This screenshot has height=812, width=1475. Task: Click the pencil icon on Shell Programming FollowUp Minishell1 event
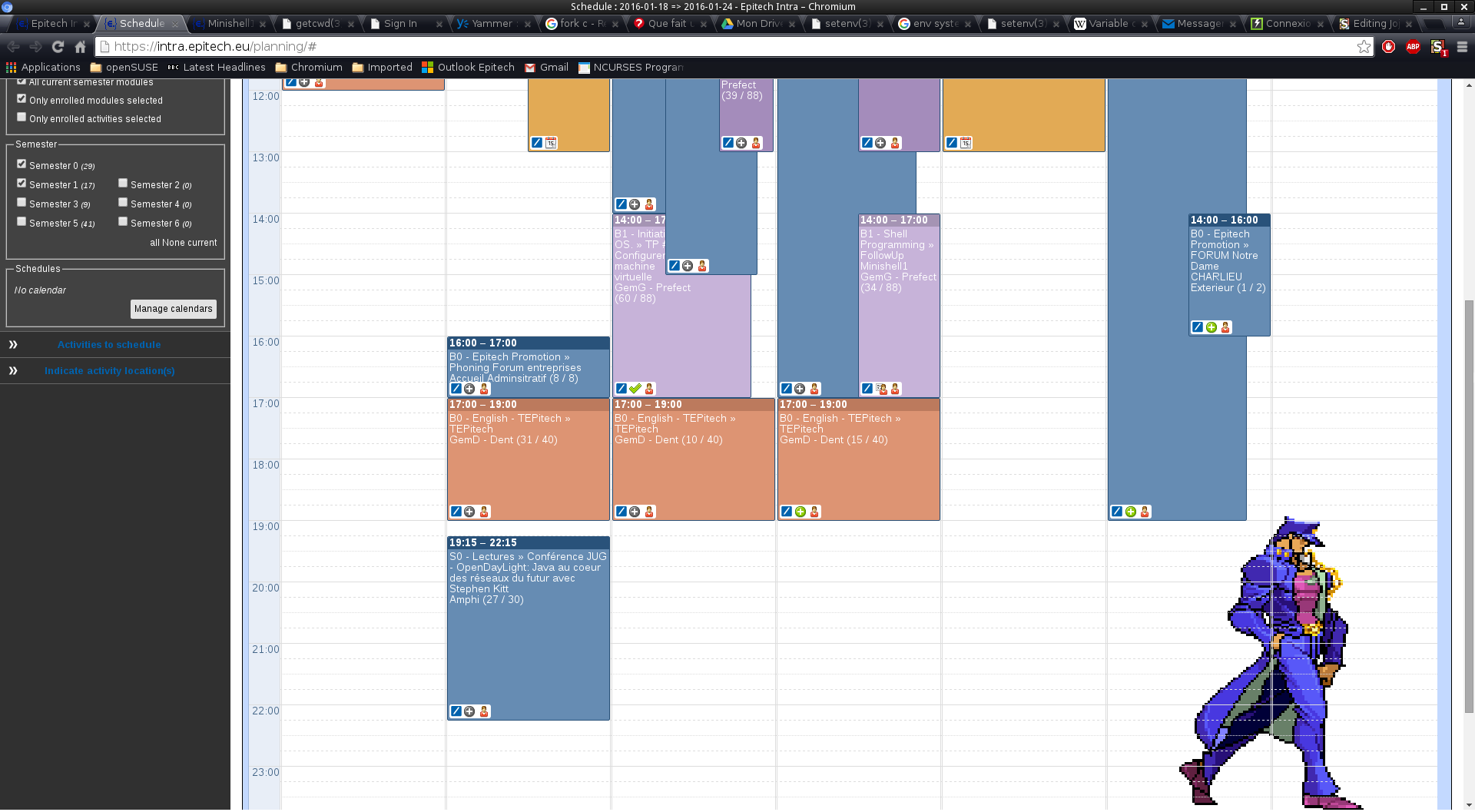(x=867, y=389)
